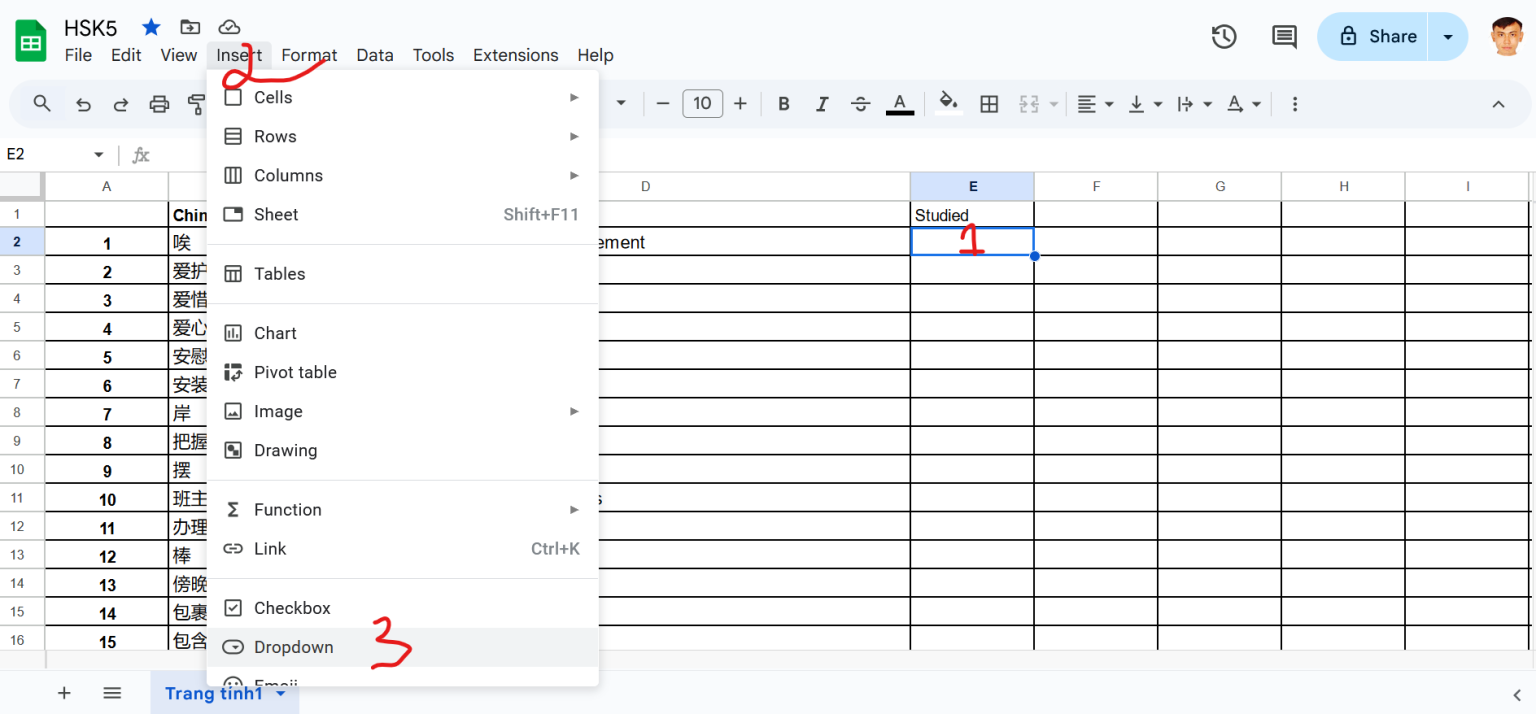Viewport: 1536px width, 714px height.
Task: Undo the last action
Action: [x=83, y=103]
